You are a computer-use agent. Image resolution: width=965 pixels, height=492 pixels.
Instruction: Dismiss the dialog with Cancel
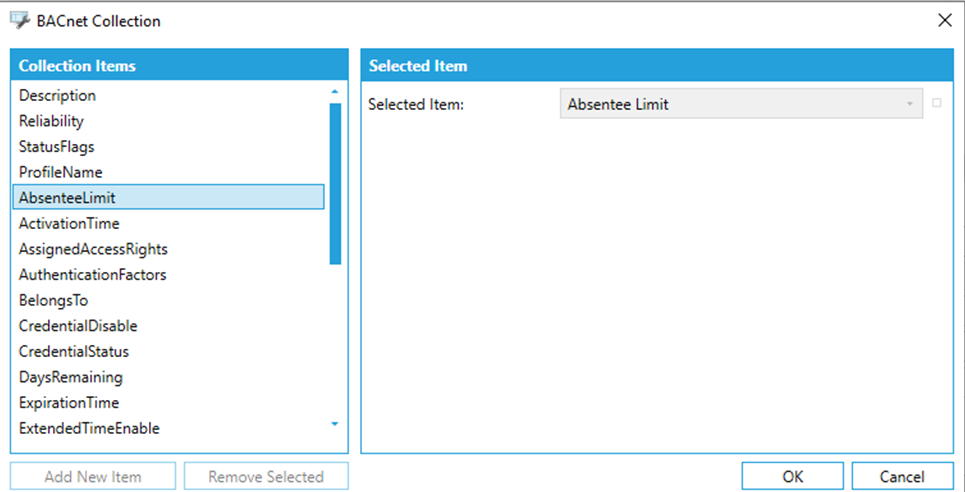902,477
